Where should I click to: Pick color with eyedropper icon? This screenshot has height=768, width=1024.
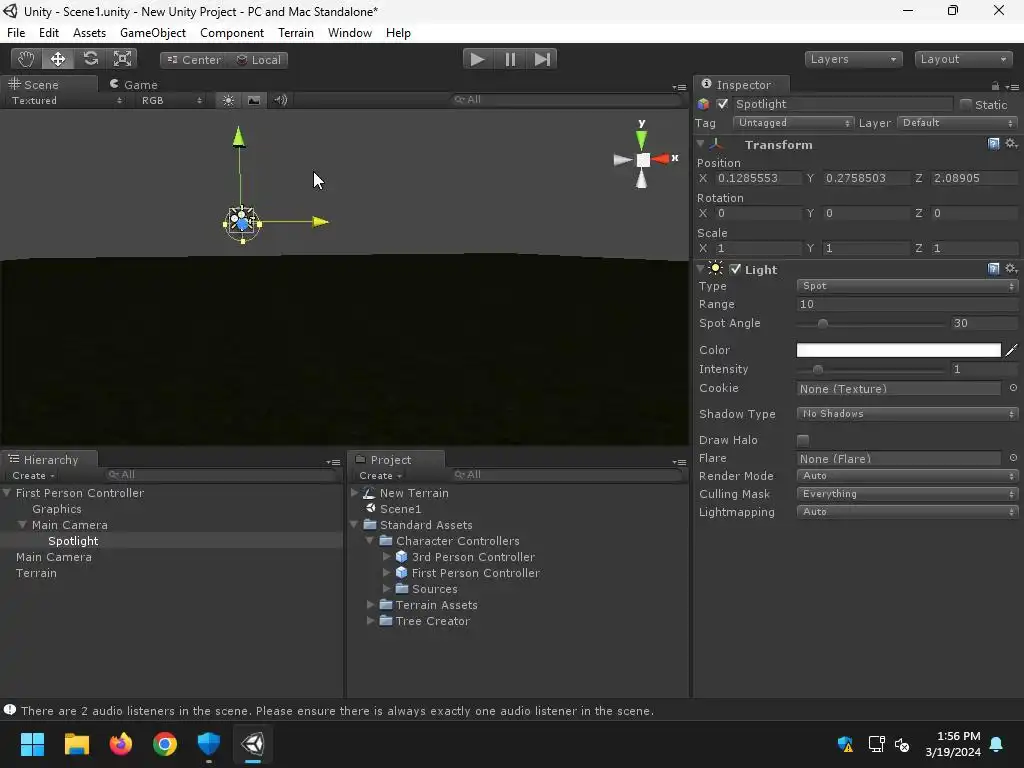pos(1011,350)
